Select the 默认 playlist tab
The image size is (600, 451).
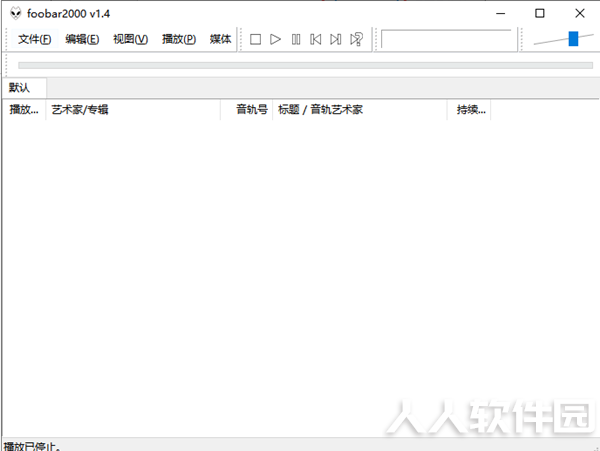[24, 88]
